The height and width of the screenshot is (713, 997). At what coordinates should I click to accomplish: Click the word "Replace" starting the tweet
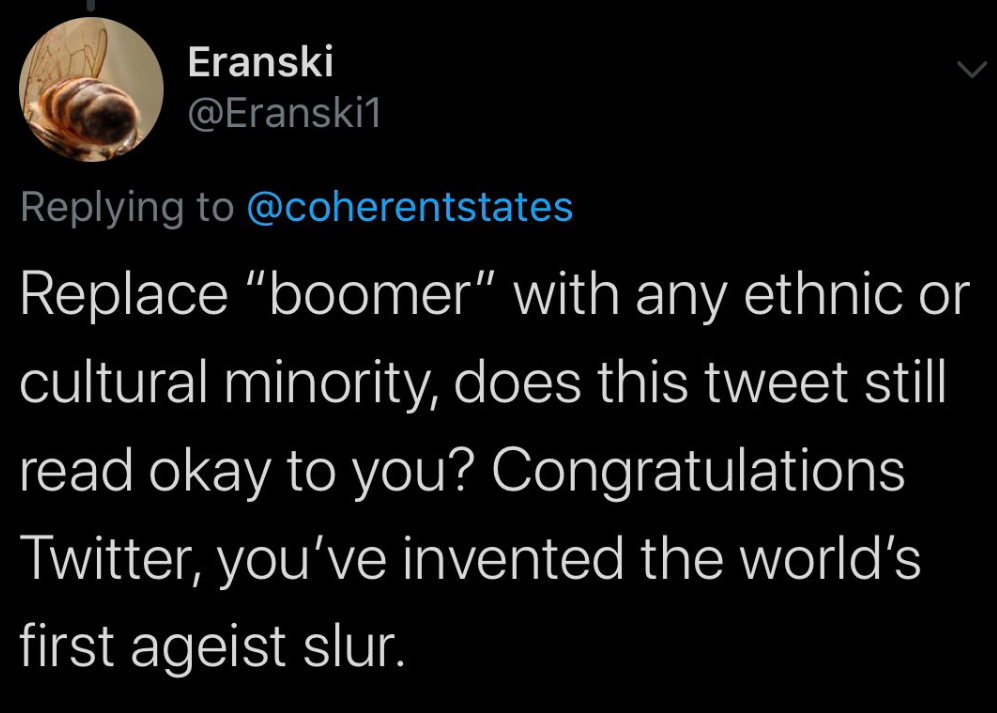(124, 294)
